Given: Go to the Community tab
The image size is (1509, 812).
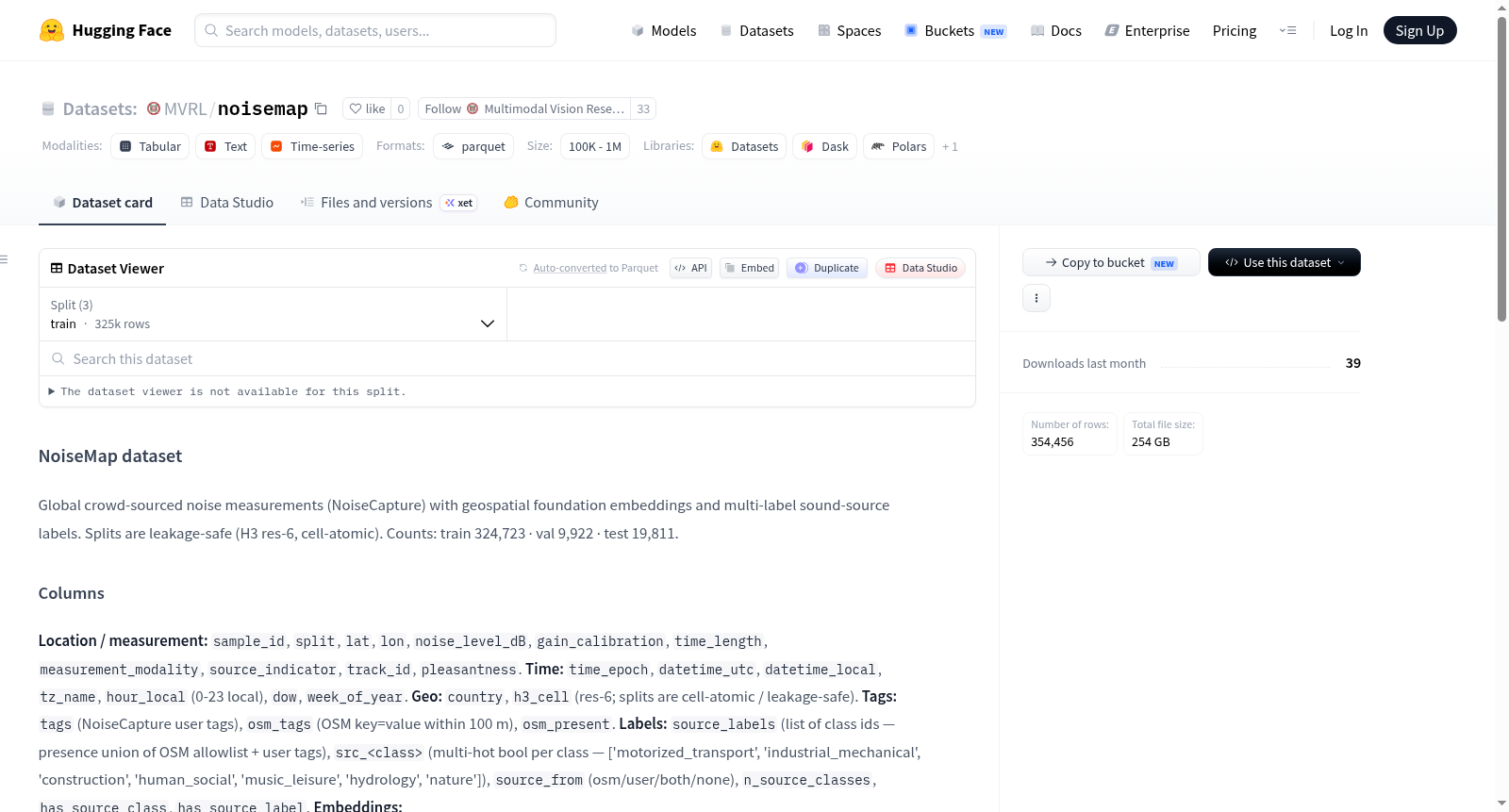Looking at the screenshot, I should coord(552,202).
